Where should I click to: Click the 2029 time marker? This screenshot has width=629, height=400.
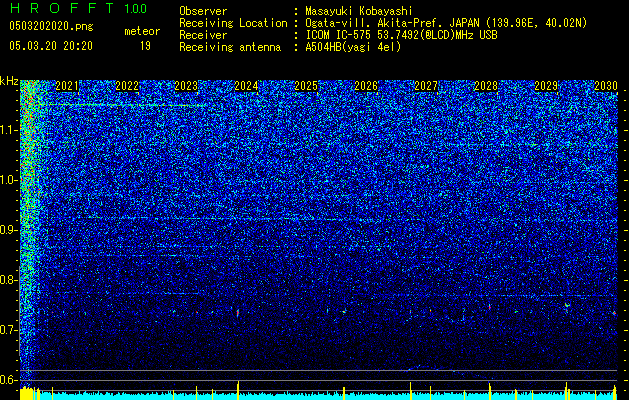point(546,86)
